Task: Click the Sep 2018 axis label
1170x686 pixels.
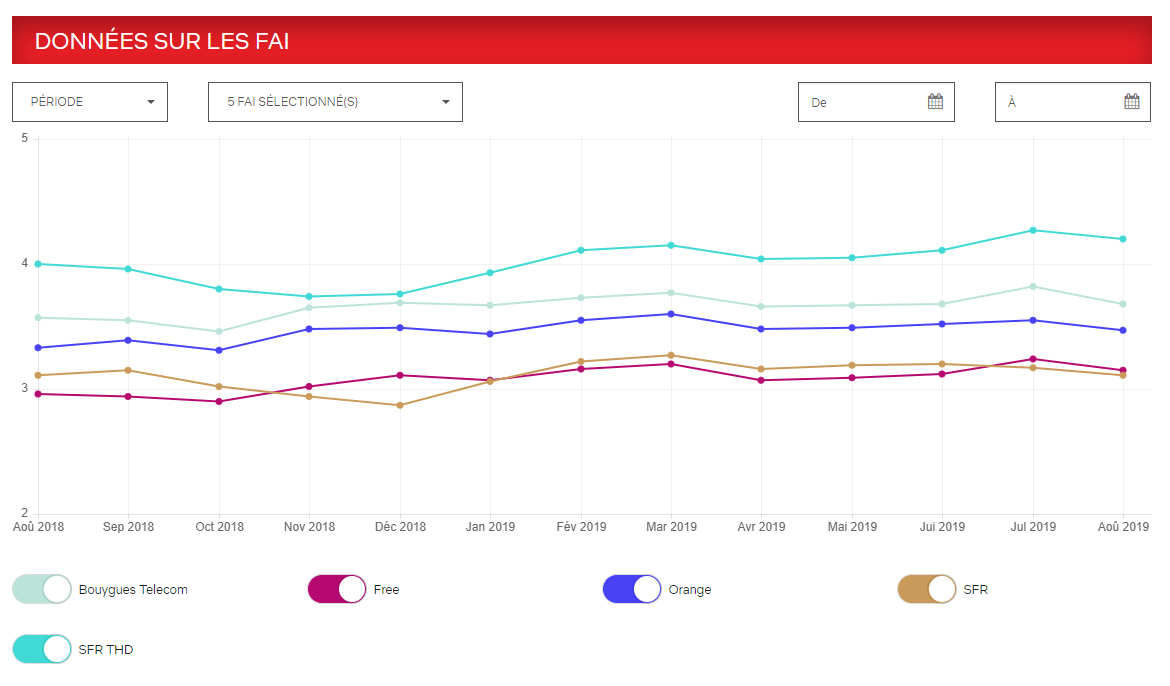Action: pos(128,527)
